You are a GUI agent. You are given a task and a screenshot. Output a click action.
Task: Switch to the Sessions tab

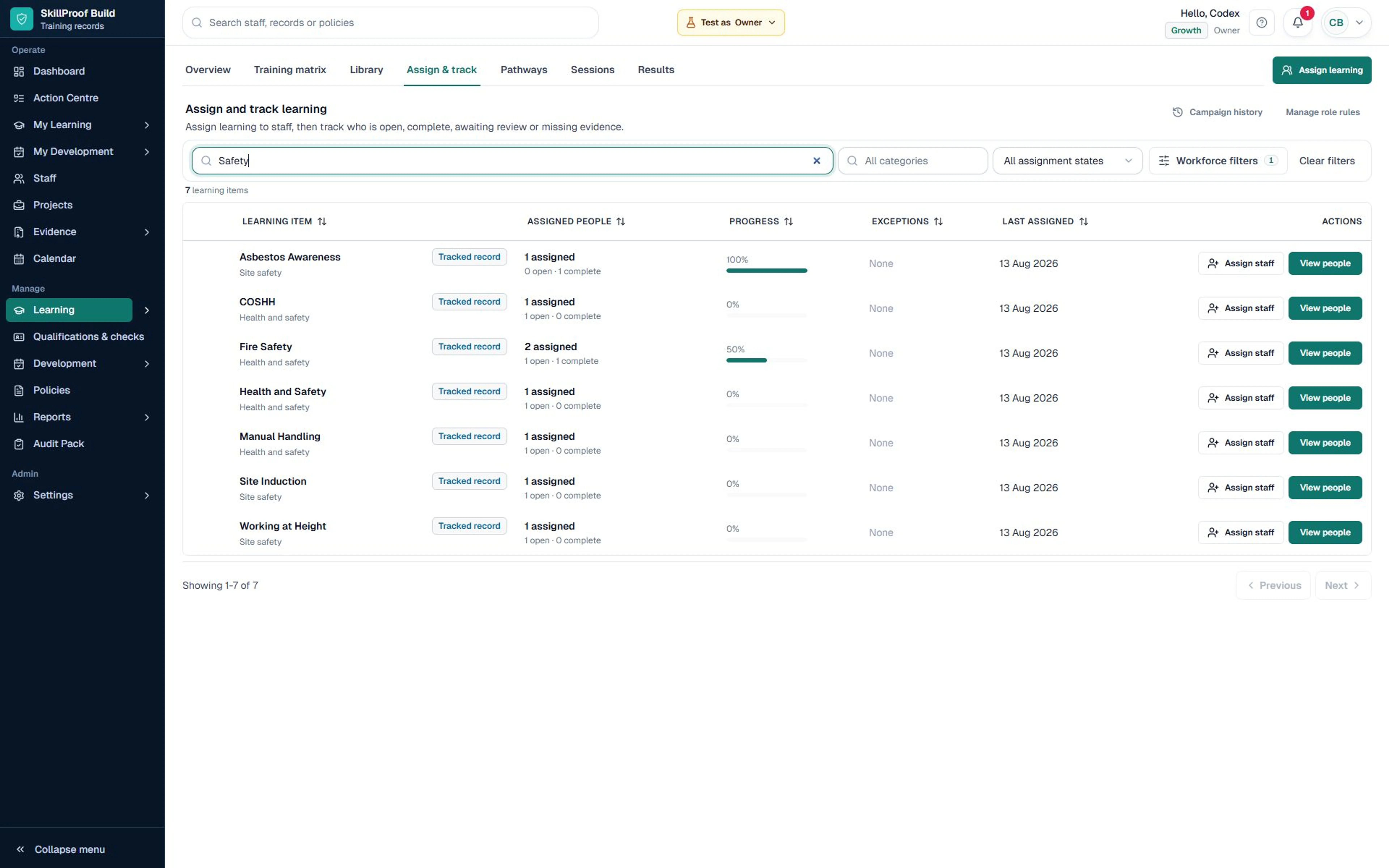pyautogui.click(x=592, y=70)
